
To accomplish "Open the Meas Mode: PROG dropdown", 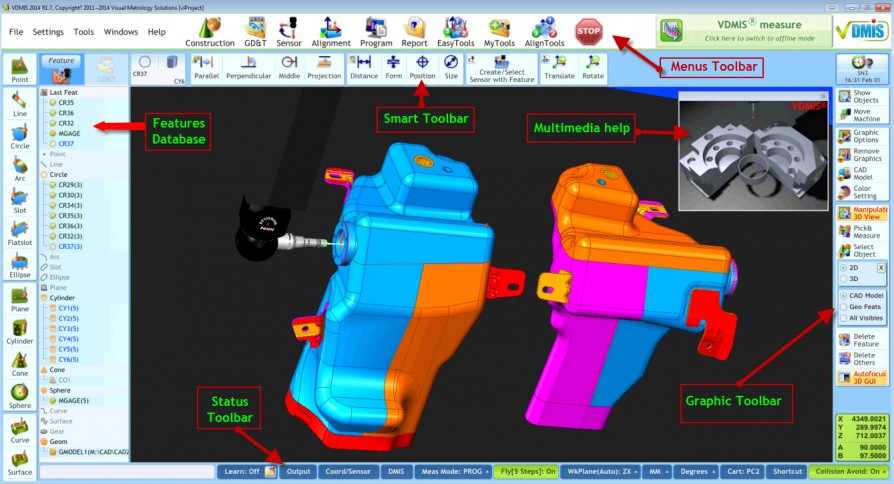I will click(454, 471).
